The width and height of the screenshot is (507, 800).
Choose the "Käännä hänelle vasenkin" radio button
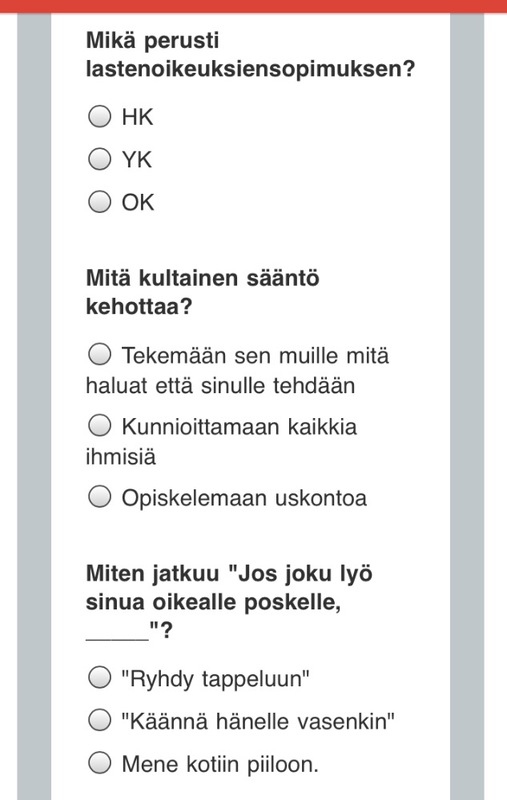pos(99,720)
